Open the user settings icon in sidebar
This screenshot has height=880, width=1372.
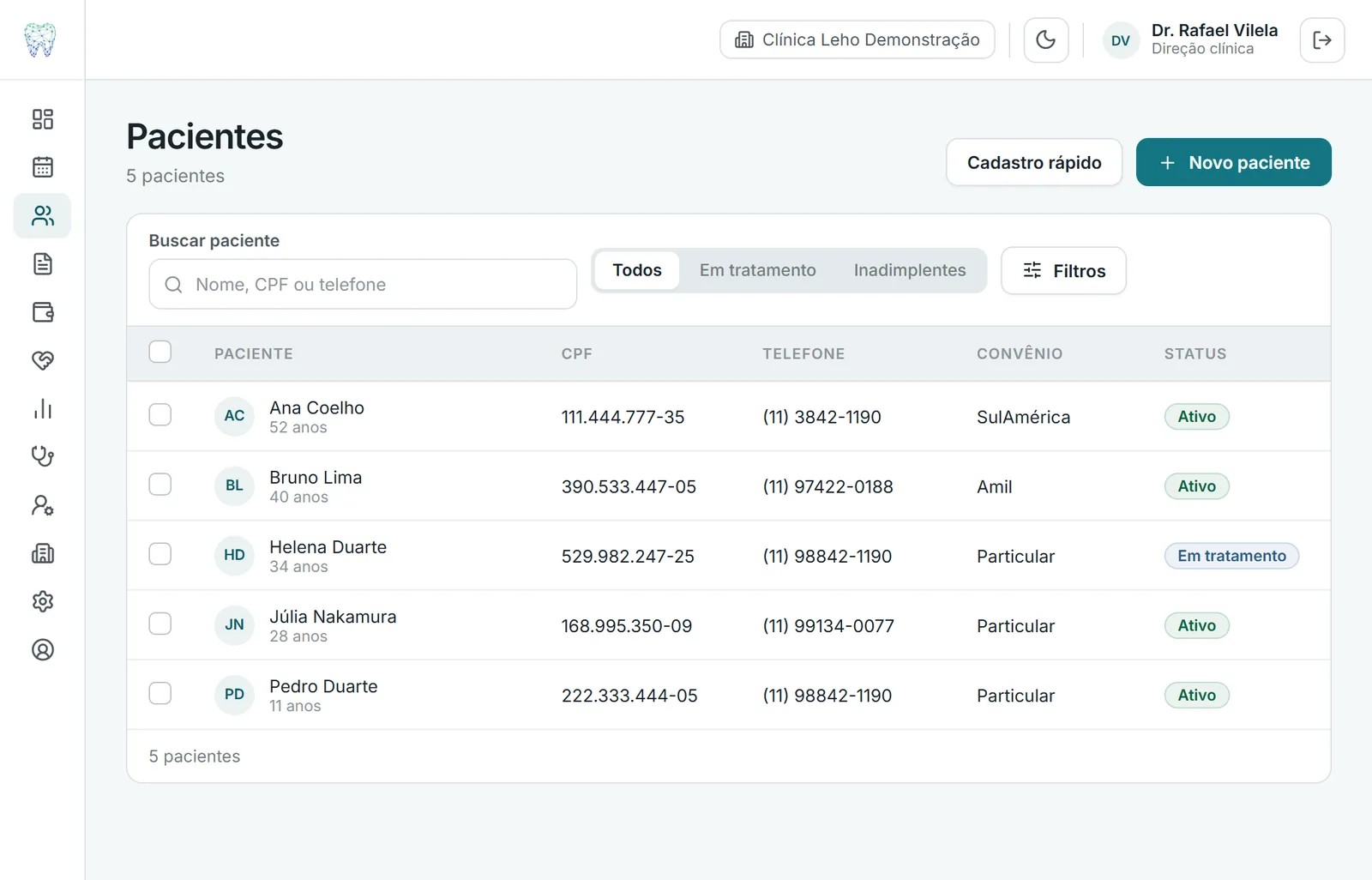[x=43, y=505]
